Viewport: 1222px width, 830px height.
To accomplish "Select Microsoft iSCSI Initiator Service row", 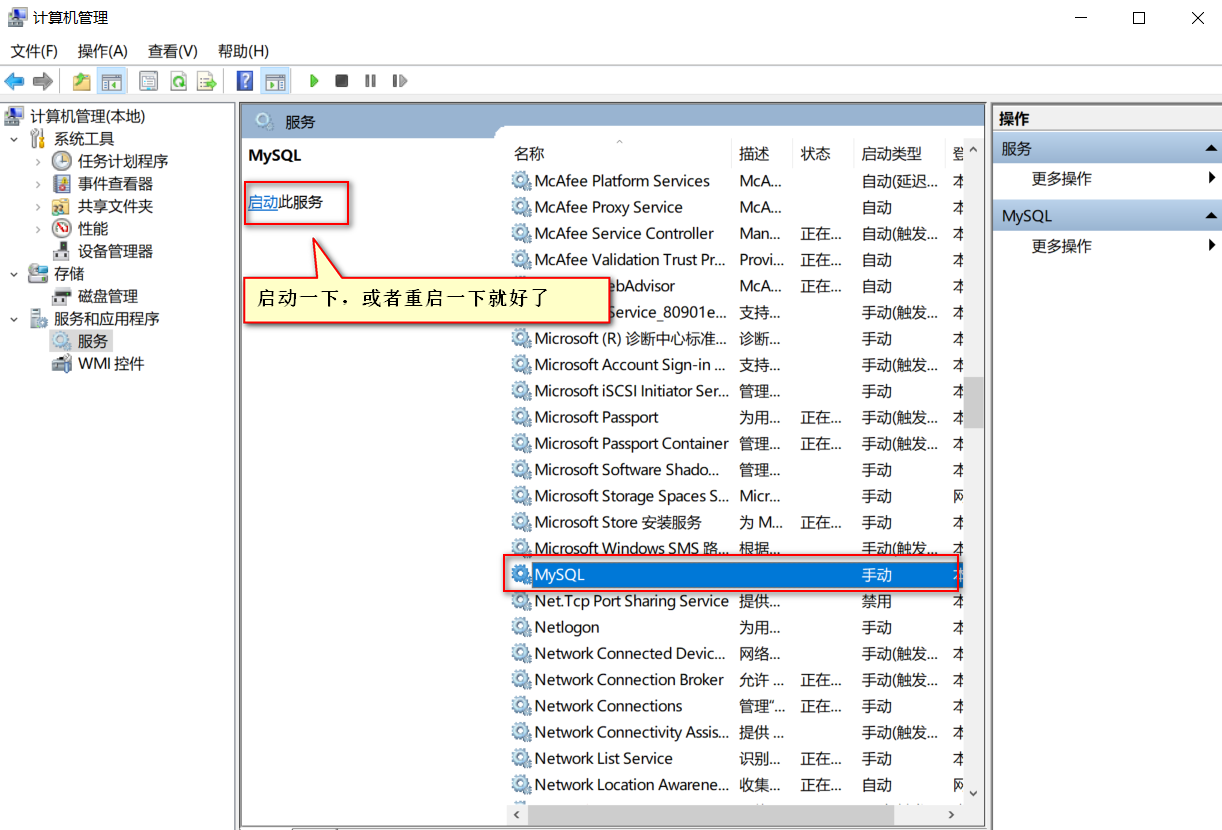I will pos(736,391).
